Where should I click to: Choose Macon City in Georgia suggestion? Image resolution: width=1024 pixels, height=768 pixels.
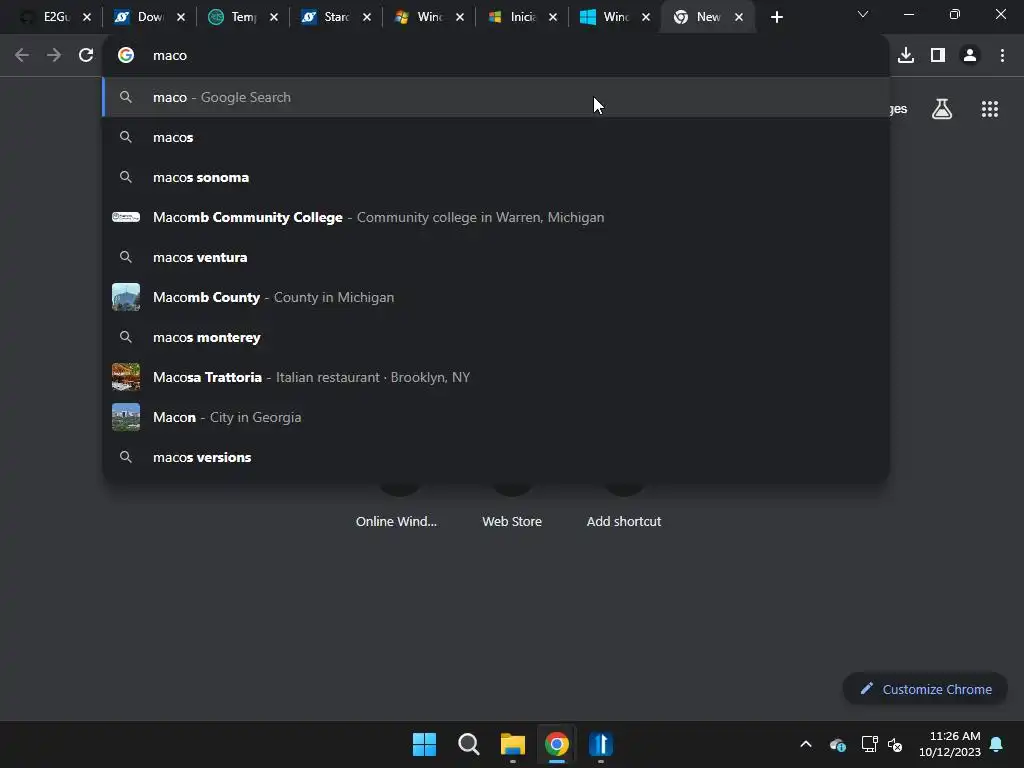coord(496,417)
